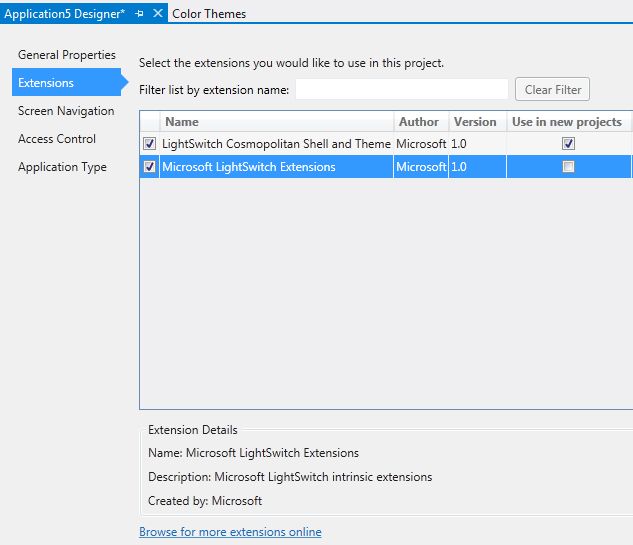Open Application Type settings
This screenshot has height=545, width=633.
coord(62,167)
